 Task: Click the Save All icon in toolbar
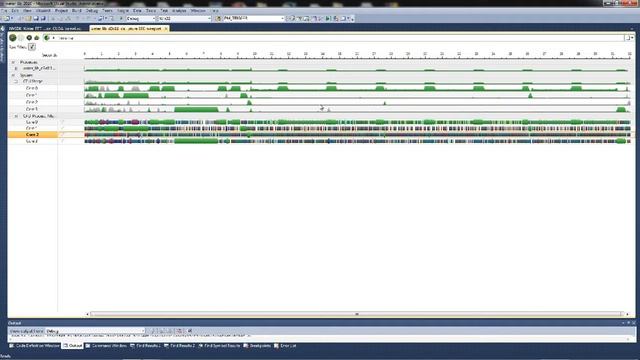tap(43, 18)
